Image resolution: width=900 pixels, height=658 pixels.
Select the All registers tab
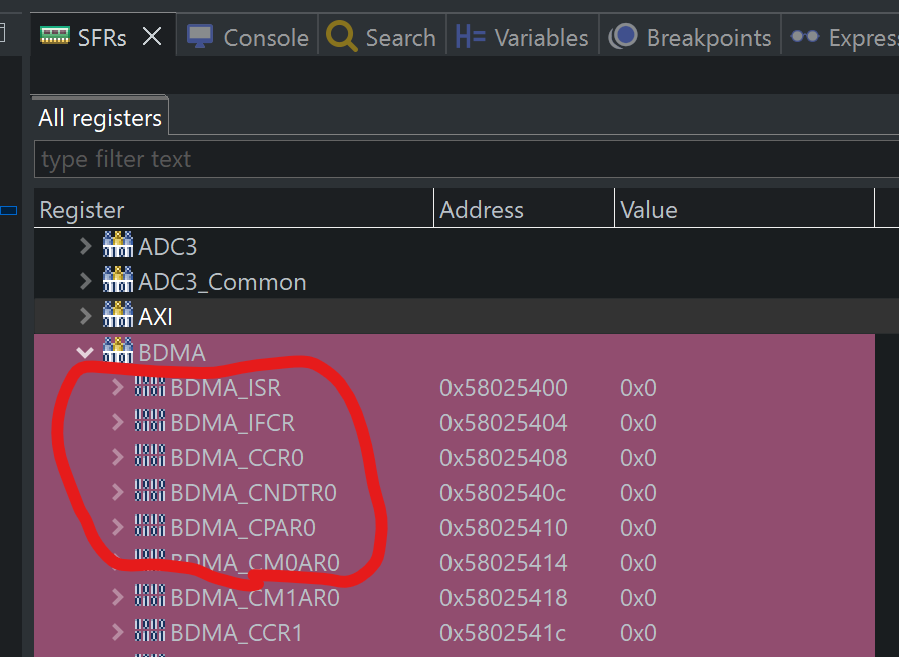99,117
